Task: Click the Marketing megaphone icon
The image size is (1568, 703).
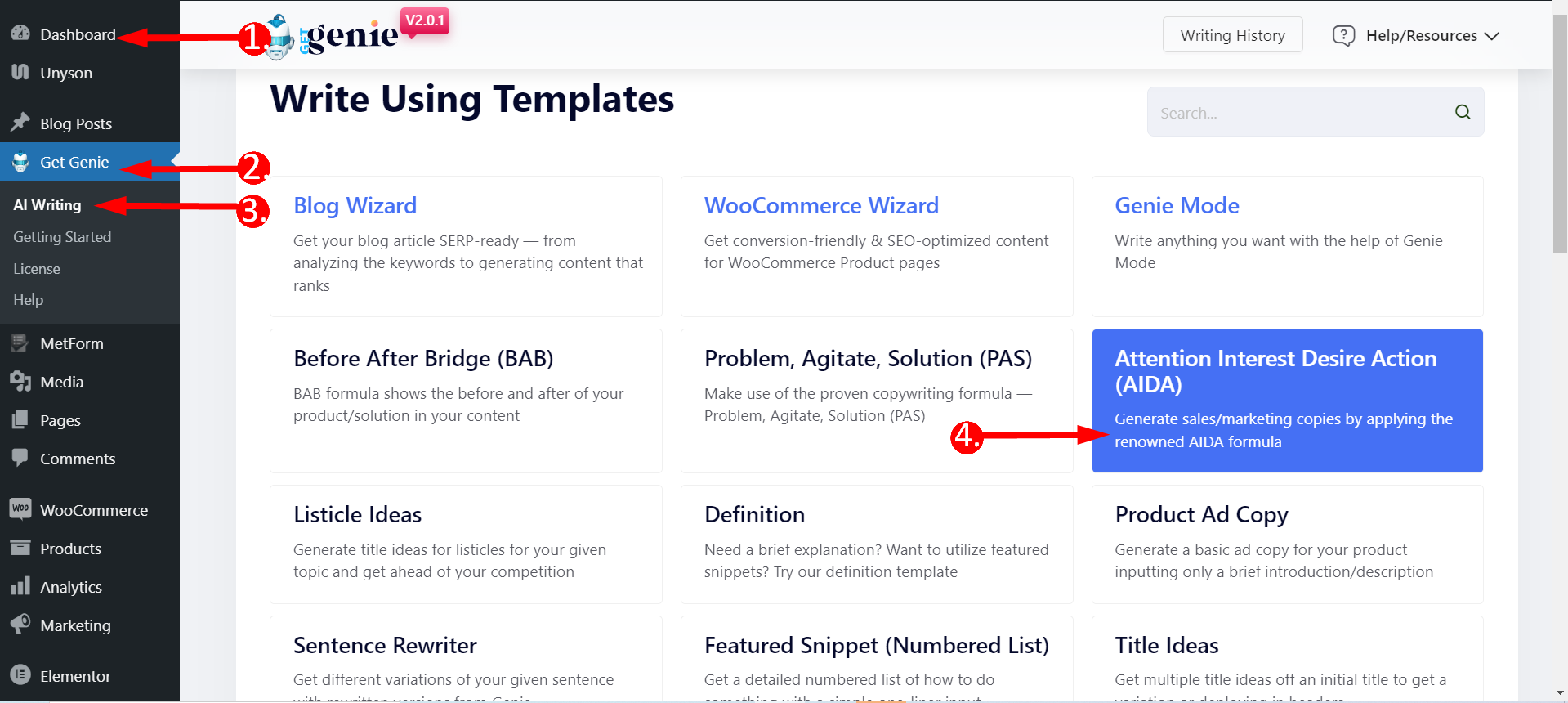Action: (x=20, y=625)
